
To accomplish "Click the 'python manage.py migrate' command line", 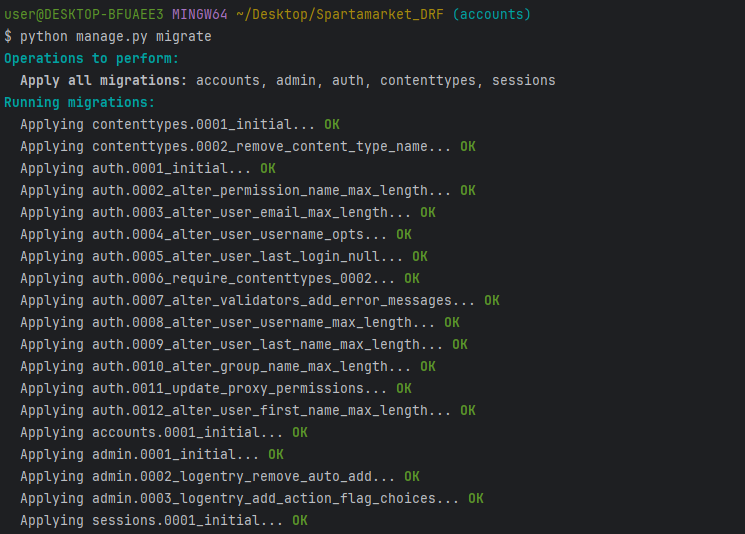I will pos(108,37).
